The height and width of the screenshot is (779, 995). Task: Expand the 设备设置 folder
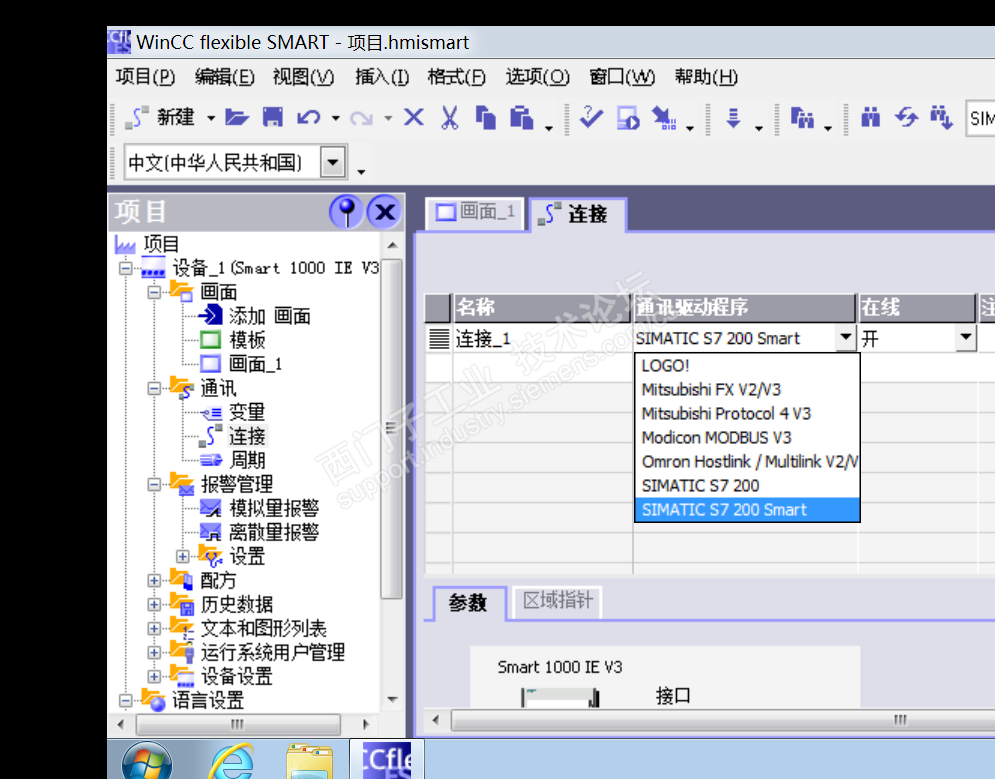click(154, 676)
